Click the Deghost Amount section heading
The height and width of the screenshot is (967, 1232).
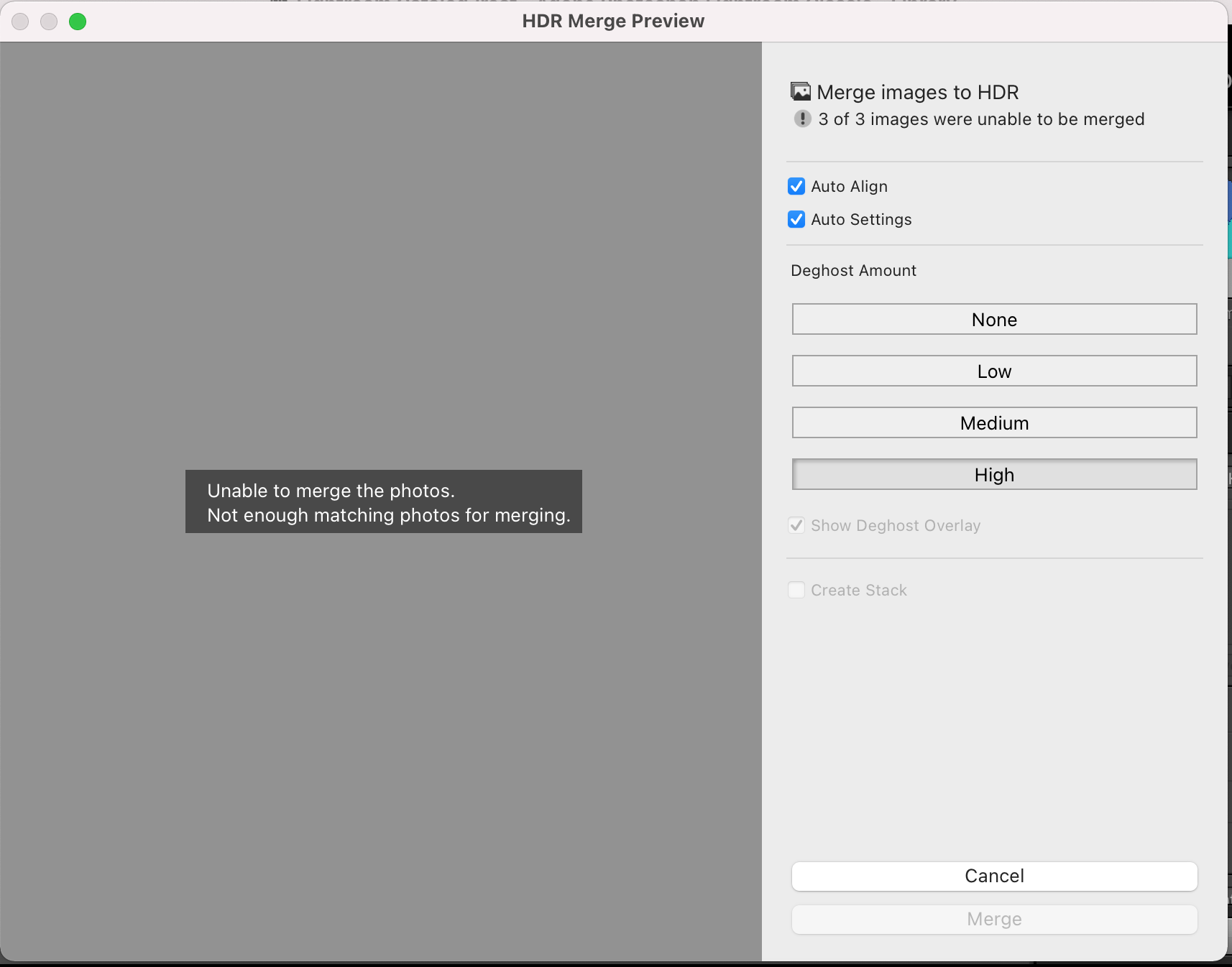[852, 270]
